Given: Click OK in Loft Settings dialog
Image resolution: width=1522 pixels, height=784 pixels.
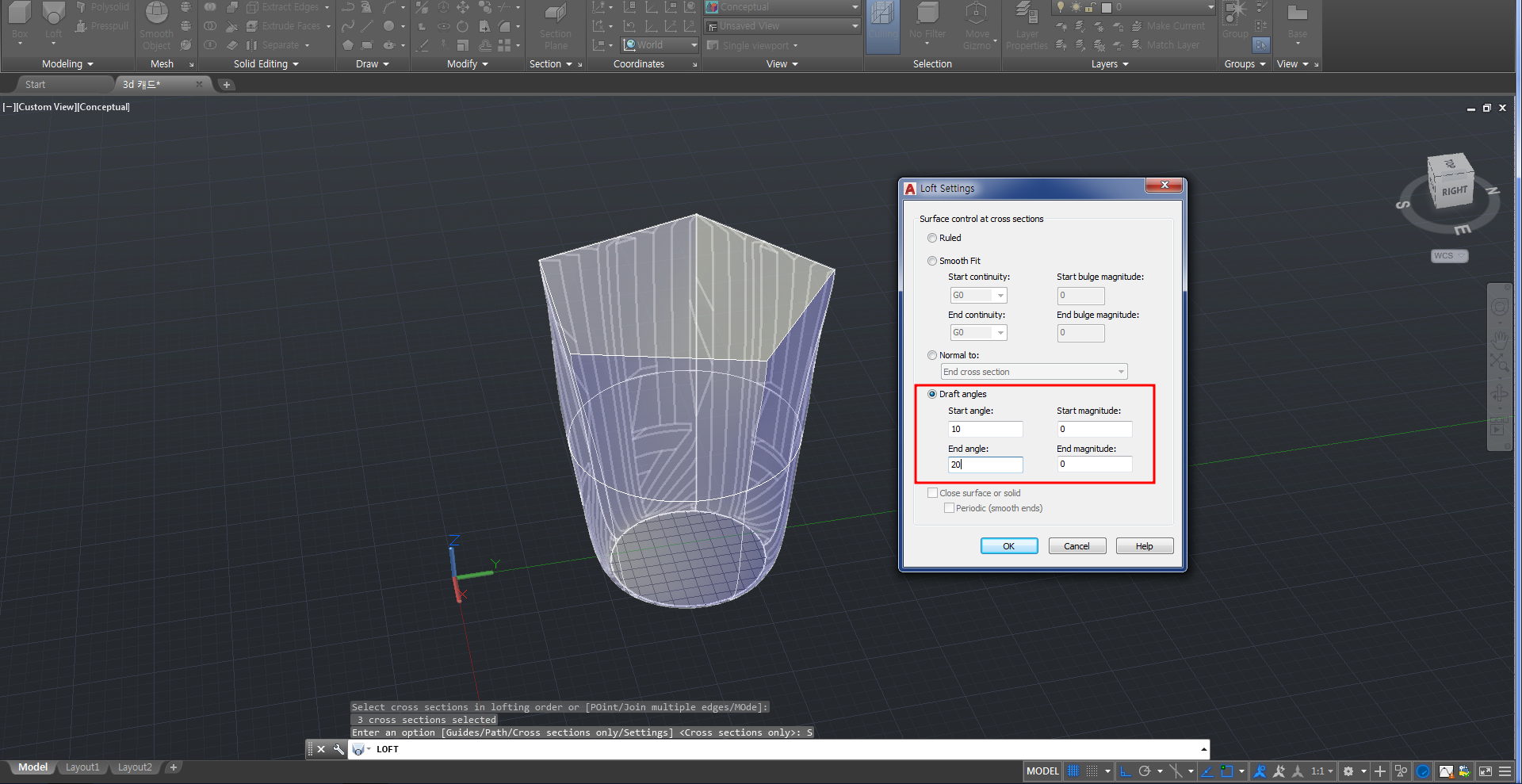Looking at the screenshot, I should pyautogui.click(x=1009, y=546).
